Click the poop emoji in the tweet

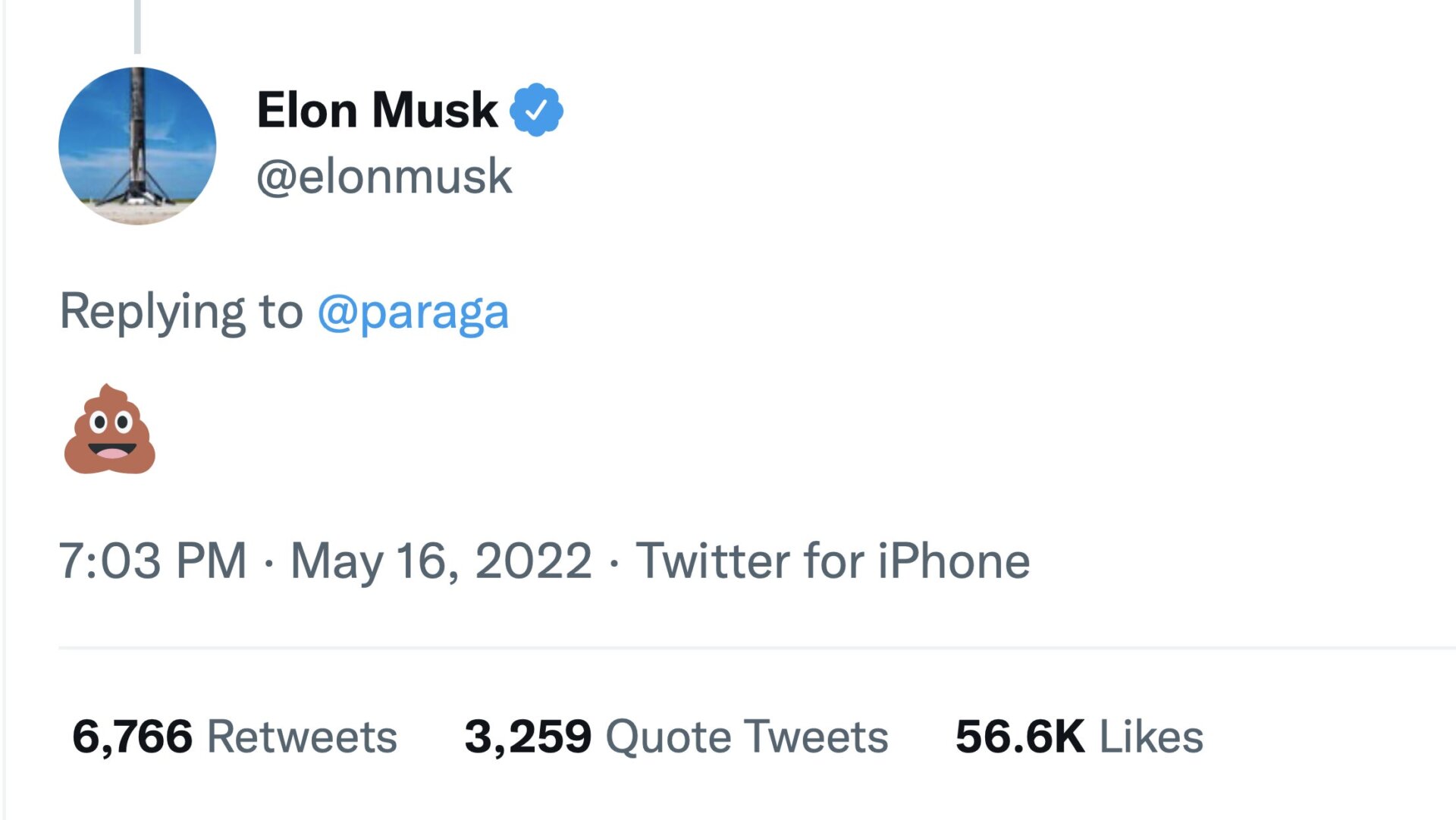tap(108, 430)
